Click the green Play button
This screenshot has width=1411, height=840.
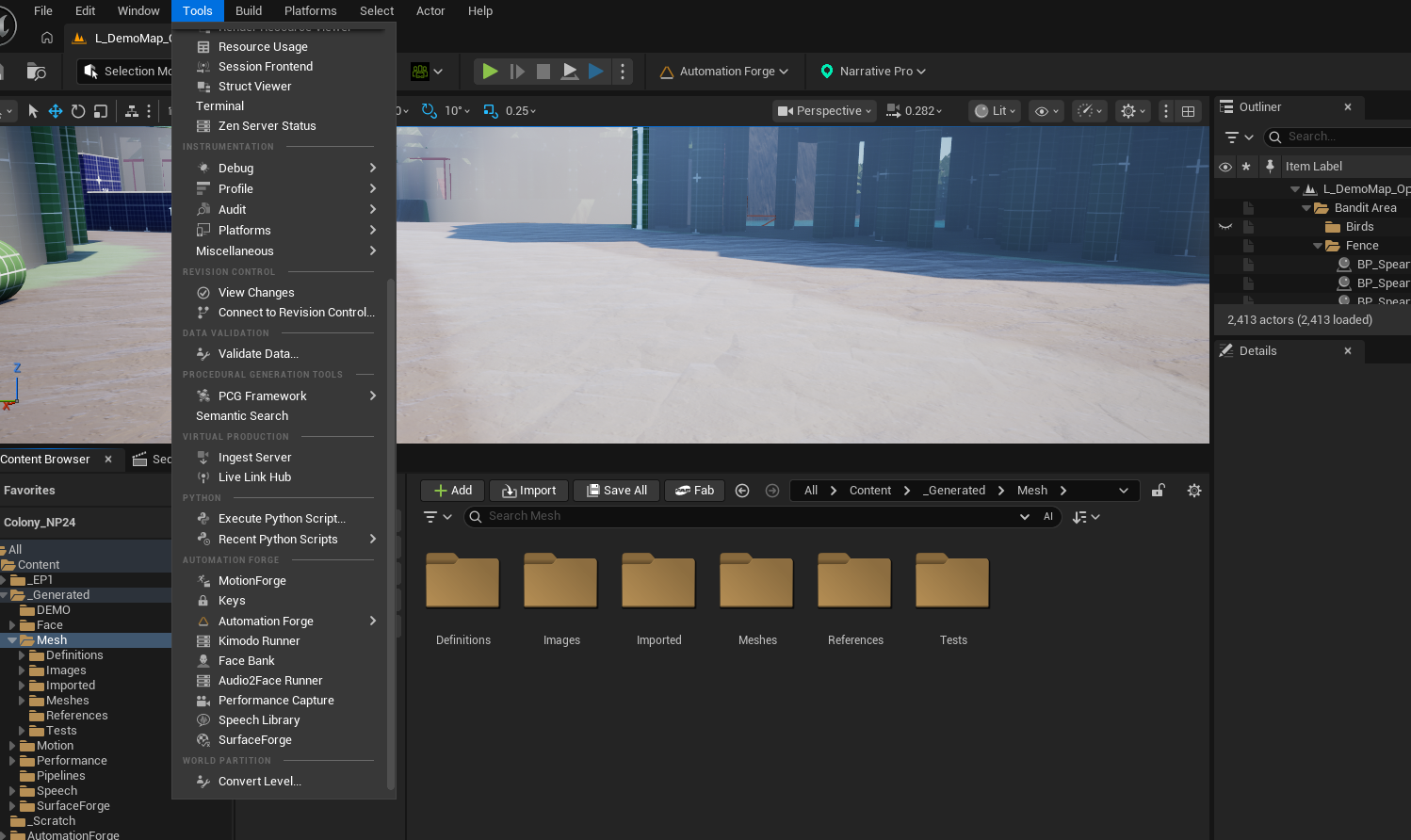490,71
